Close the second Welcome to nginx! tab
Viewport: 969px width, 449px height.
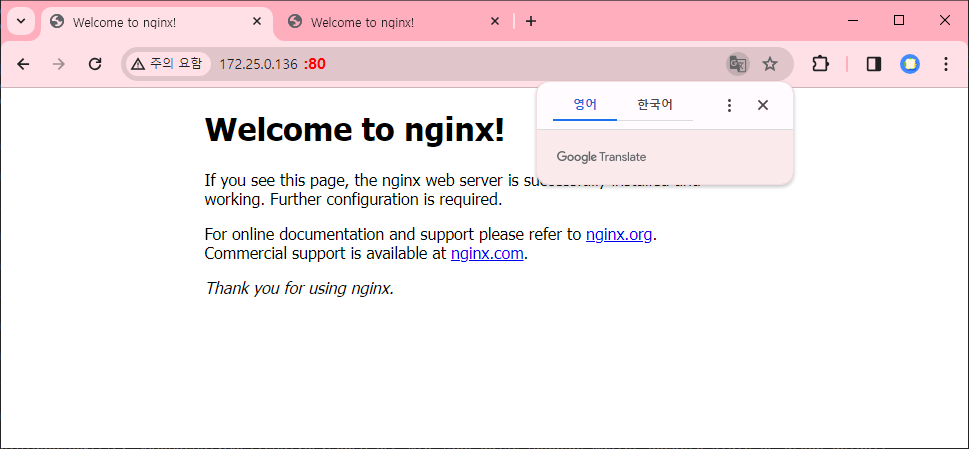coord(494,22)
